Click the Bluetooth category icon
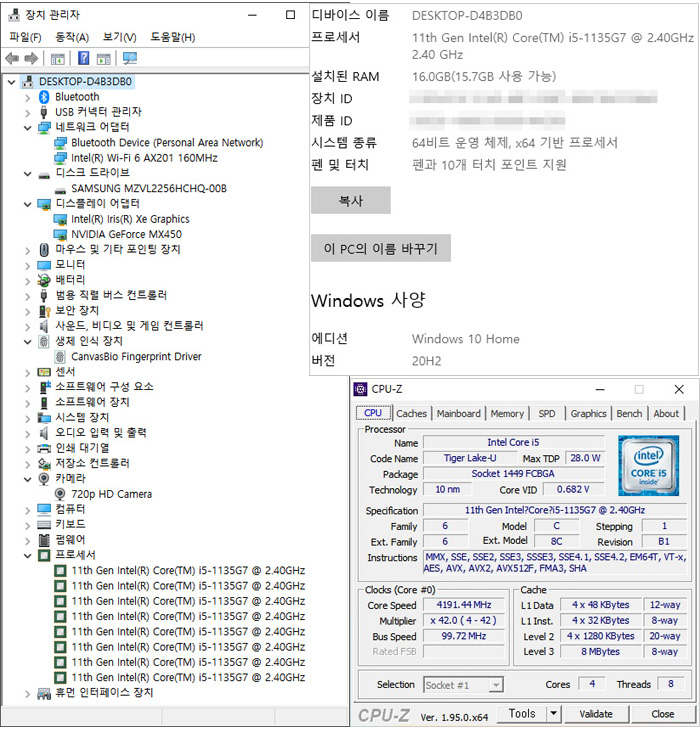This screenshot has height=732, width=700. [x=44, y=97]
